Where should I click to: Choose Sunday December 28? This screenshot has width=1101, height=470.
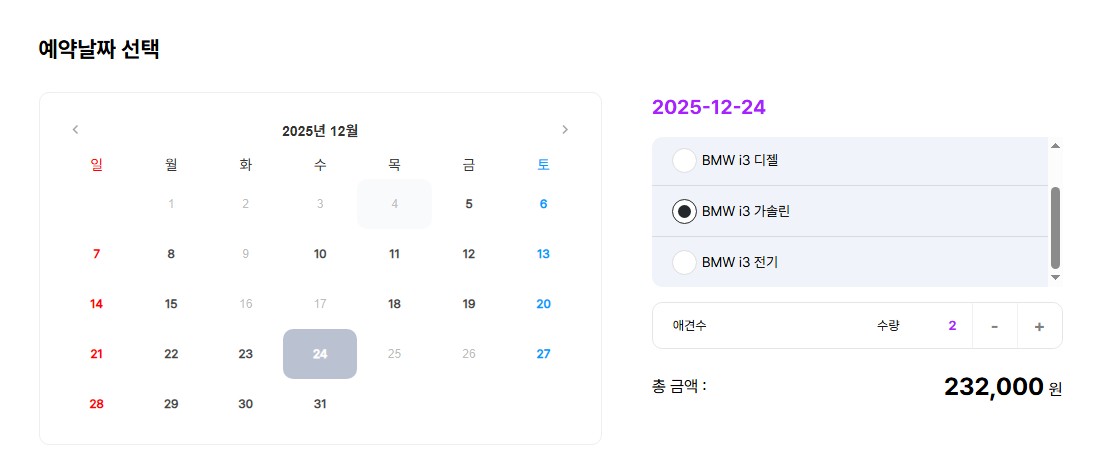tap(96, 404)
